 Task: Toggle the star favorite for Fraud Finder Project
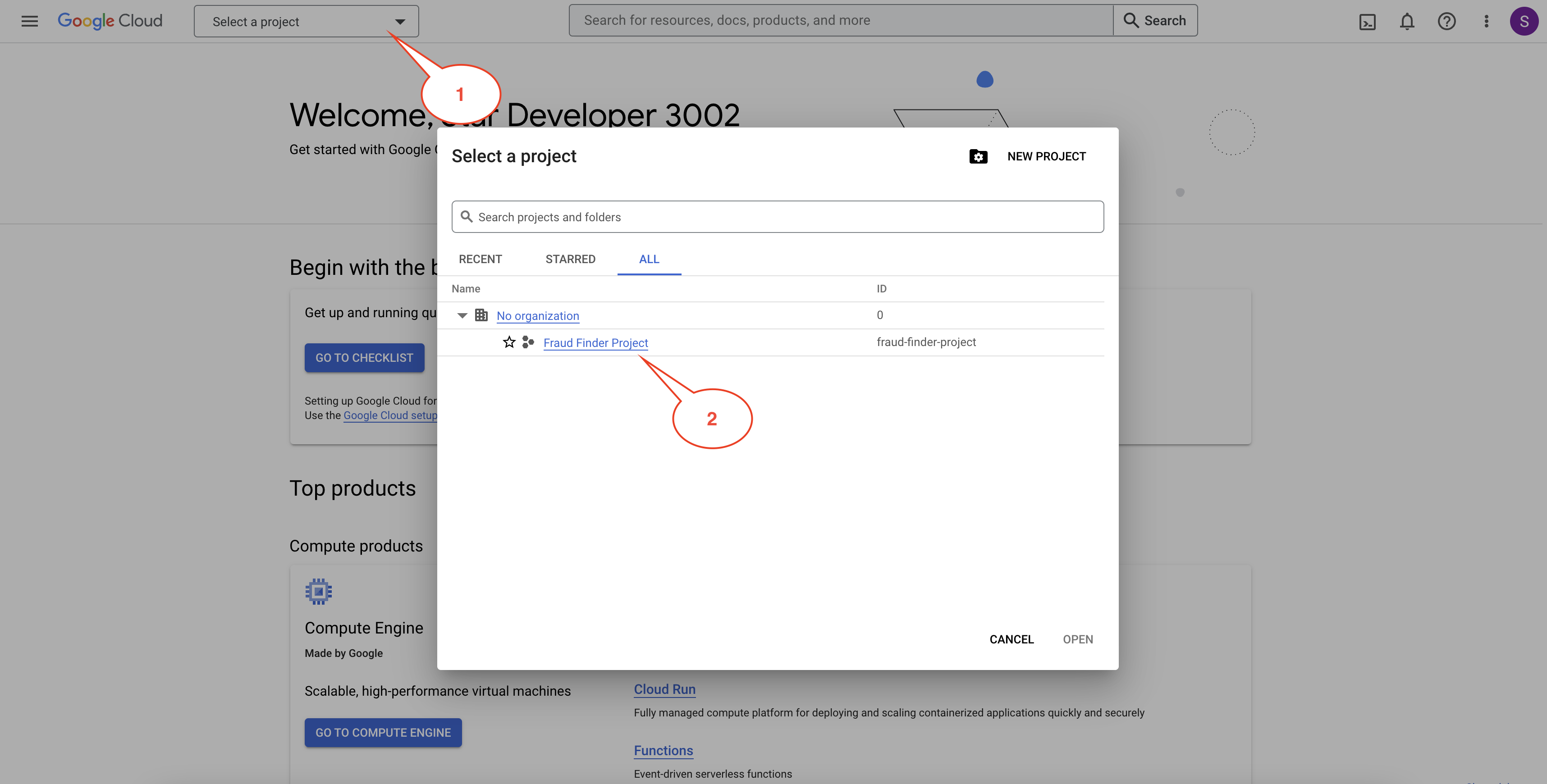tap(508, 342)
